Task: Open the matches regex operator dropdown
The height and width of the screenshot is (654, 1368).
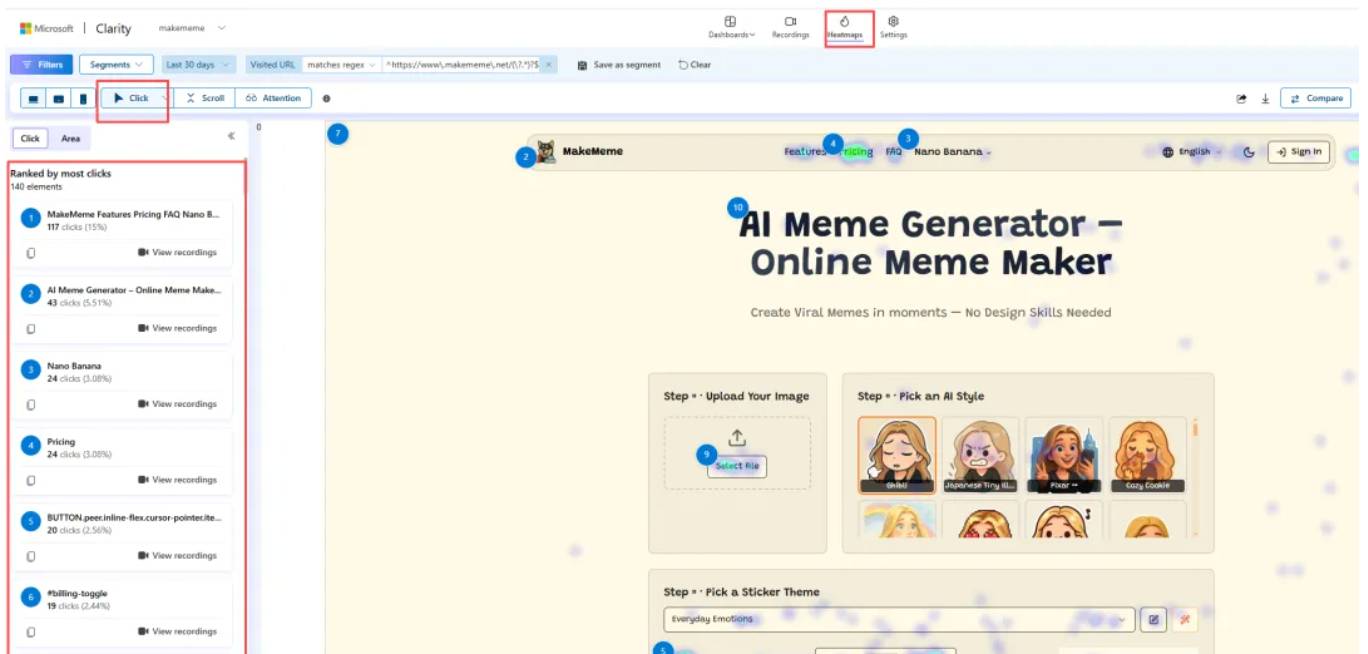Action: [340, 64]
